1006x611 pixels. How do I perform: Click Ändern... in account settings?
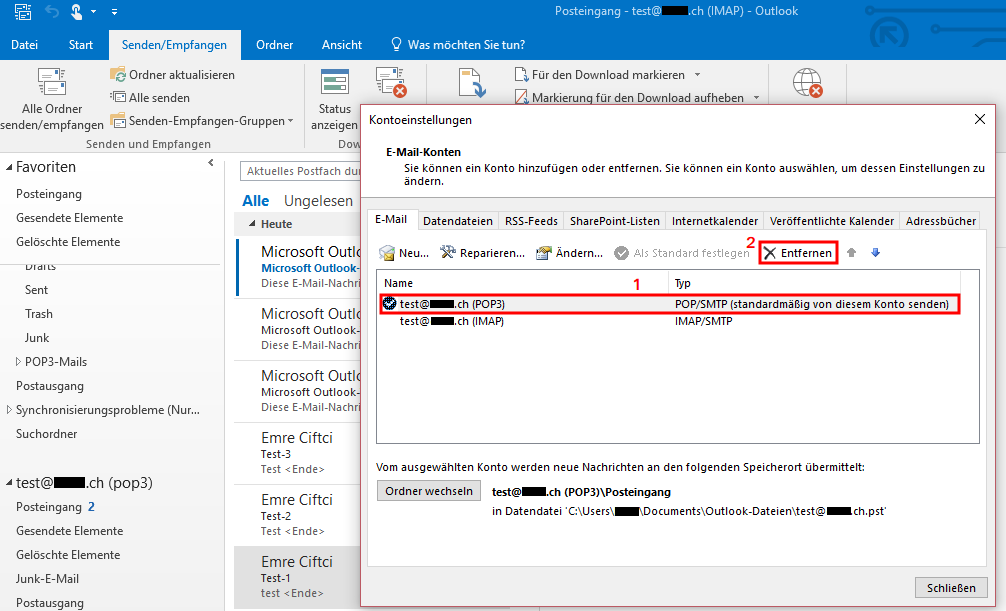[x=570, y=253]
